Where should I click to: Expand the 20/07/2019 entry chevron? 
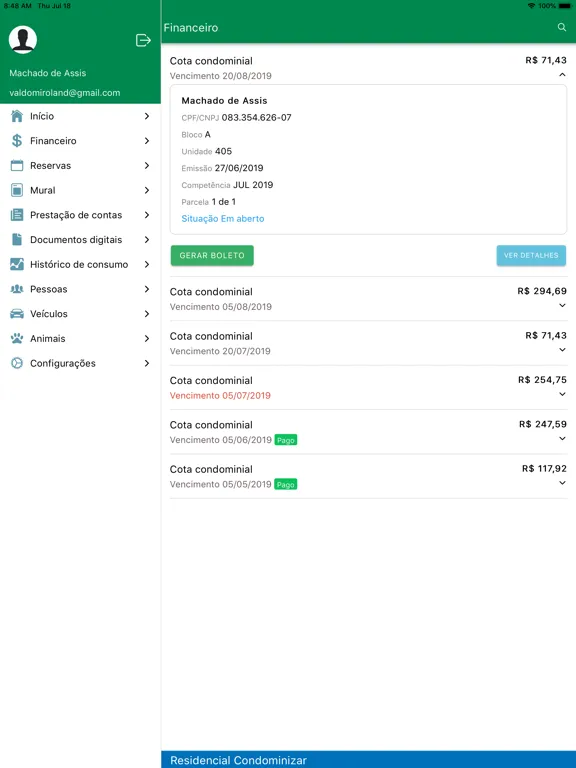coord(562,350)
